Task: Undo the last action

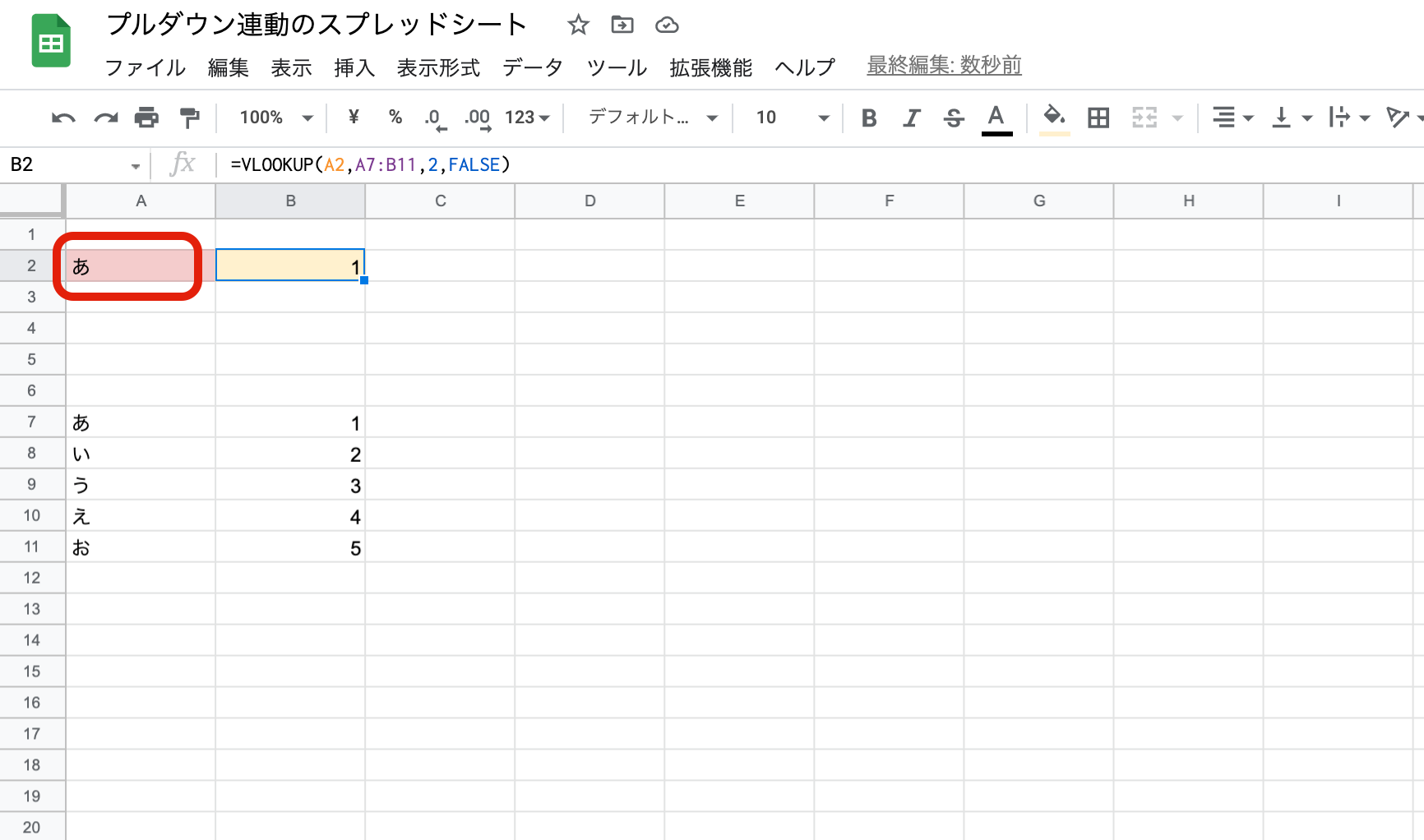Action: 63,118
